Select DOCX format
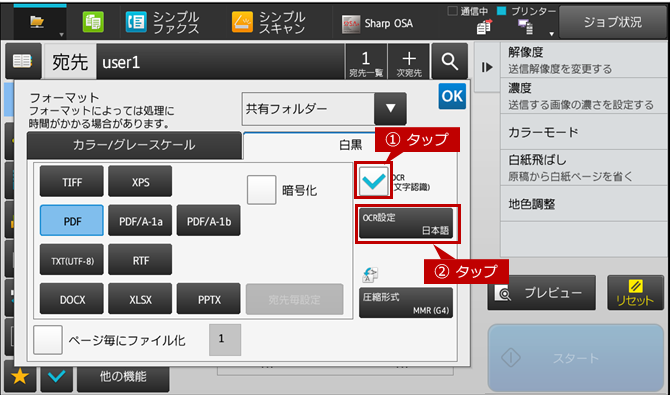This screenshot has width=670, height=396. click(72, 299)
